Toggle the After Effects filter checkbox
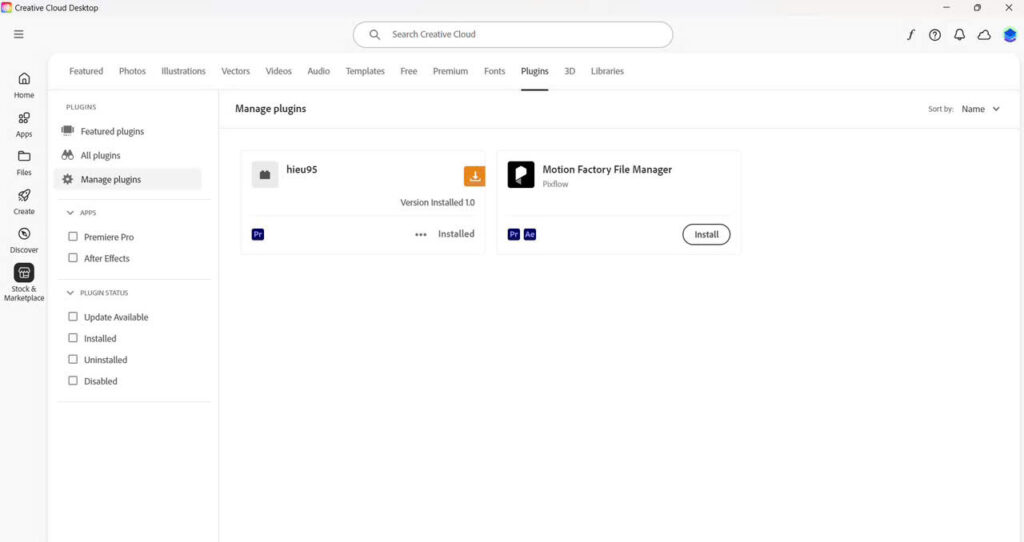Viewport: 1024px width, 542px height. 73,258
